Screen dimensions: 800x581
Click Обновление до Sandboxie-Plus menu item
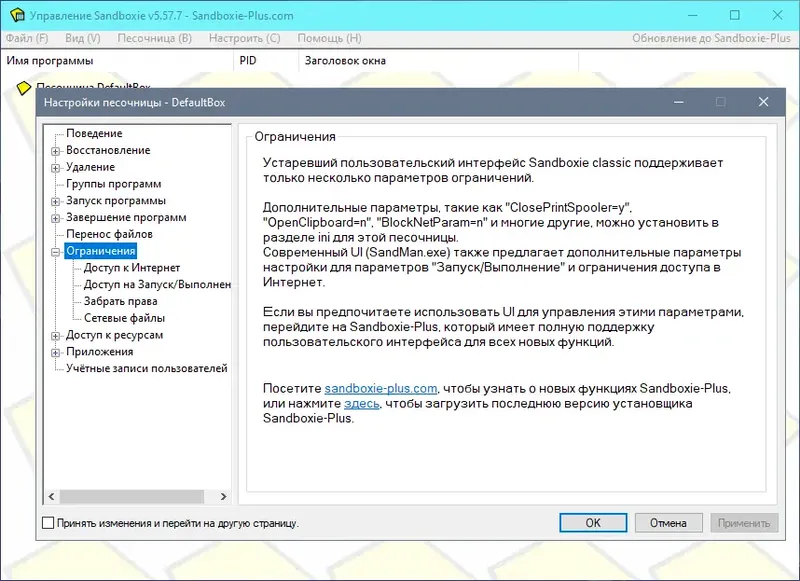711,38
